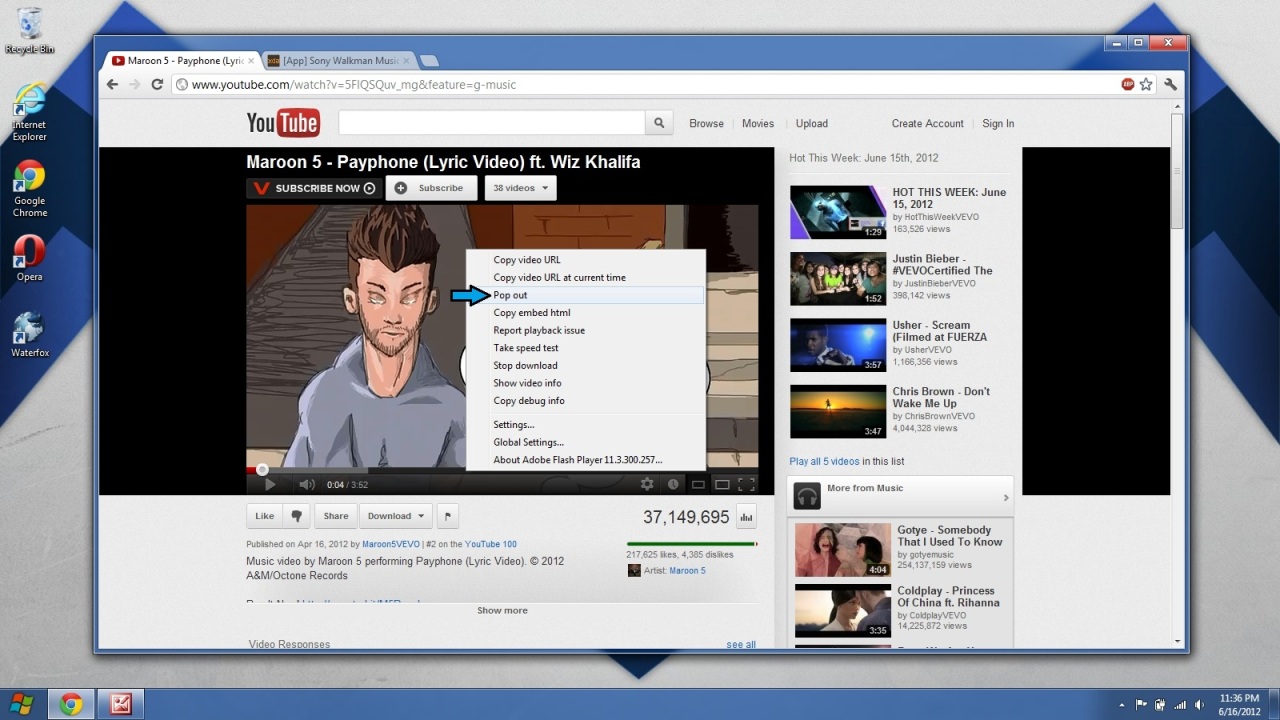Open the Browse link in header
This screenshot has height=720, width=1280.
pyautogui.click(x=706, y=124)
